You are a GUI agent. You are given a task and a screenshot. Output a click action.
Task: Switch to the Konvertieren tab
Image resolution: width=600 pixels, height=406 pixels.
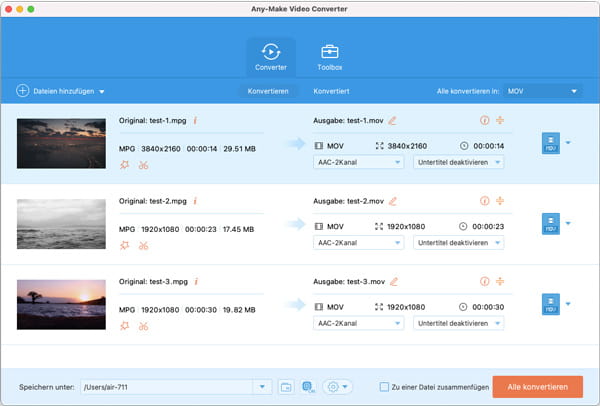268,91
